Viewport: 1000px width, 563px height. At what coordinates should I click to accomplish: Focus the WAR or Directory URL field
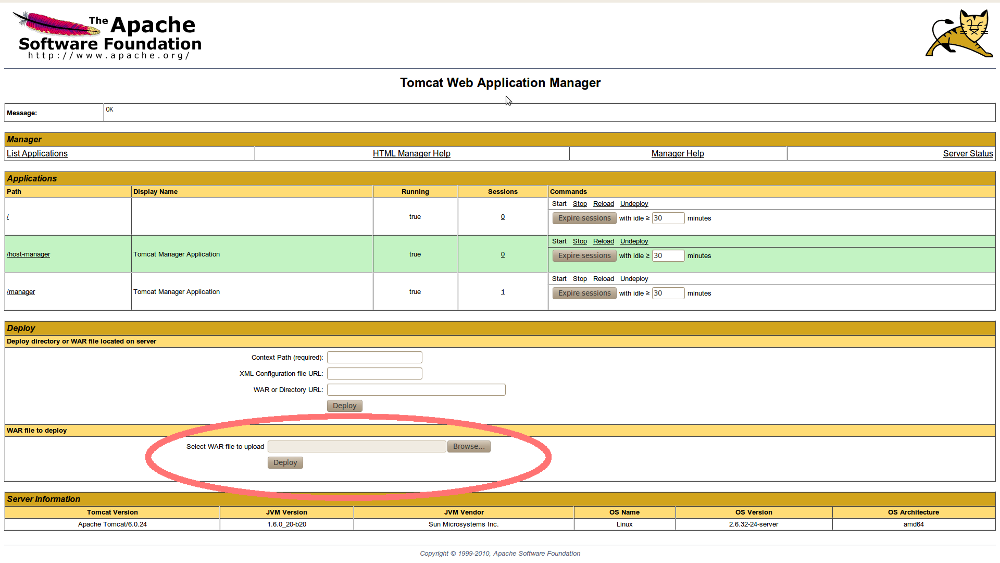pyautogui.click(x=416, y=390)
